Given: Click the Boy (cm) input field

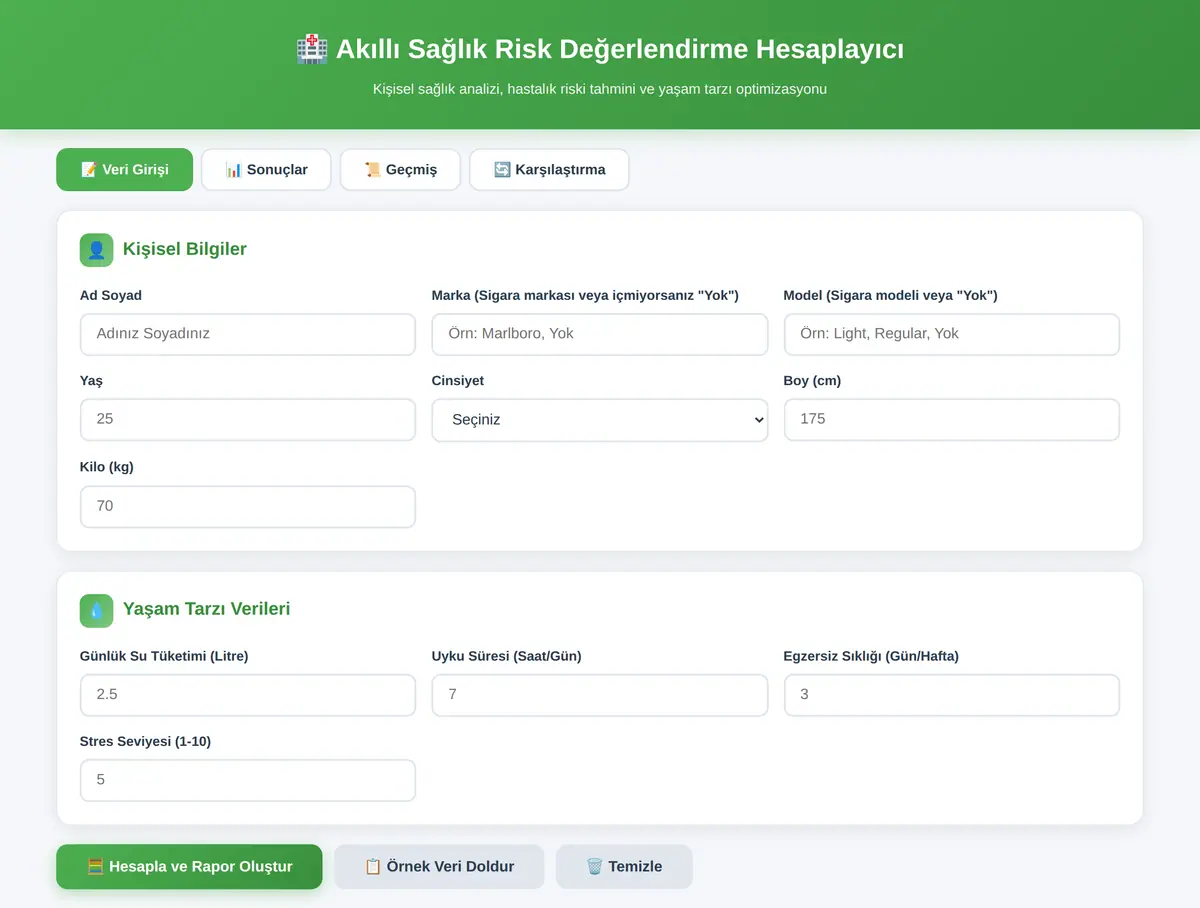Looking at the screenshot, I should (952, 420).
